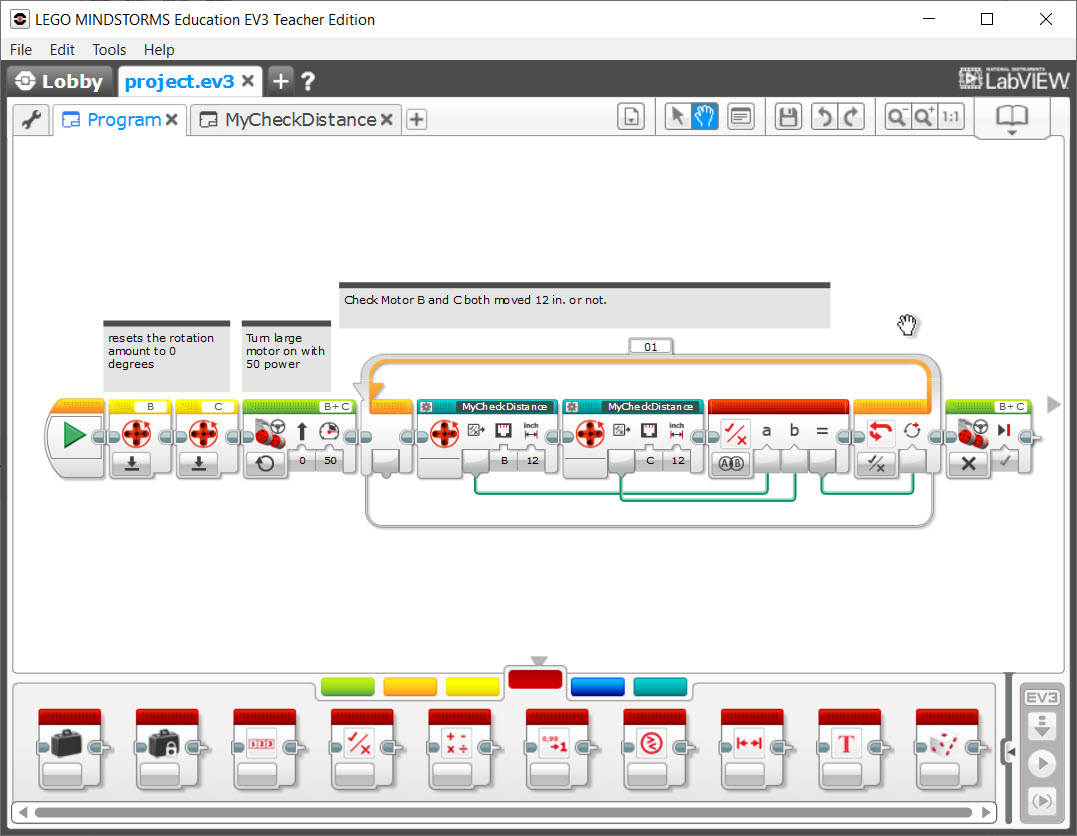Close the Program tab
1077x836 pixels.
(172, 120)
